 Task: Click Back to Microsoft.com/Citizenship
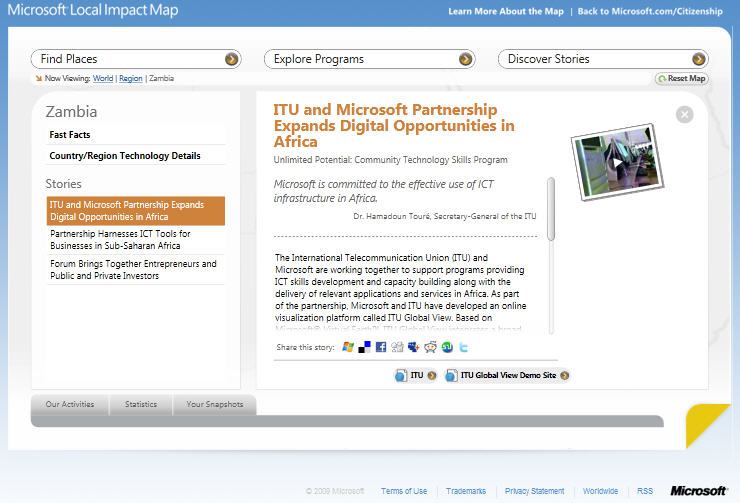[650, 11]
